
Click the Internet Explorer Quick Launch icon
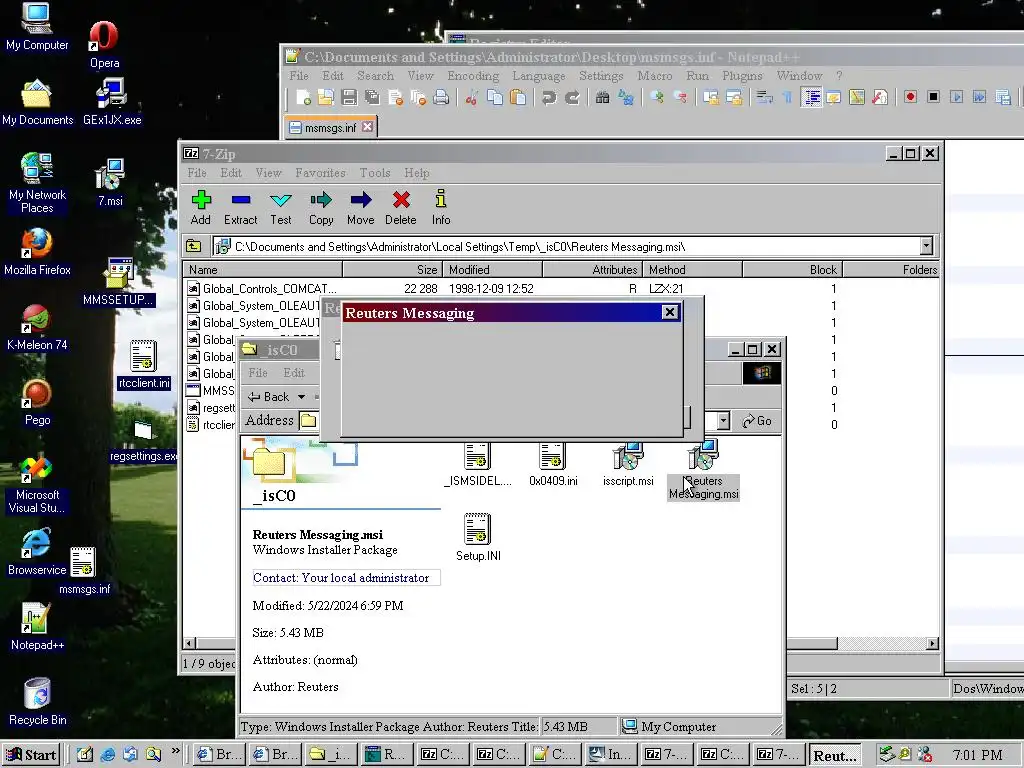108,754
